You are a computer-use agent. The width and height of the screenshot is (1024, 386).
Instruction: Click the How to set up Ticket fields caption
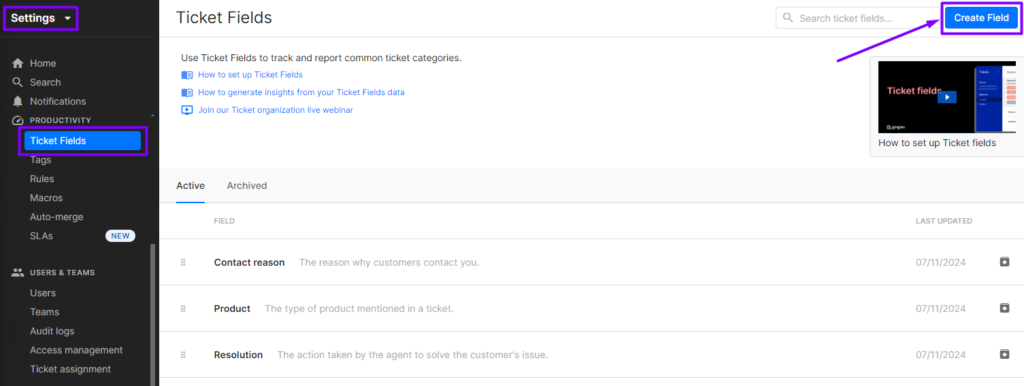(937, 143)
